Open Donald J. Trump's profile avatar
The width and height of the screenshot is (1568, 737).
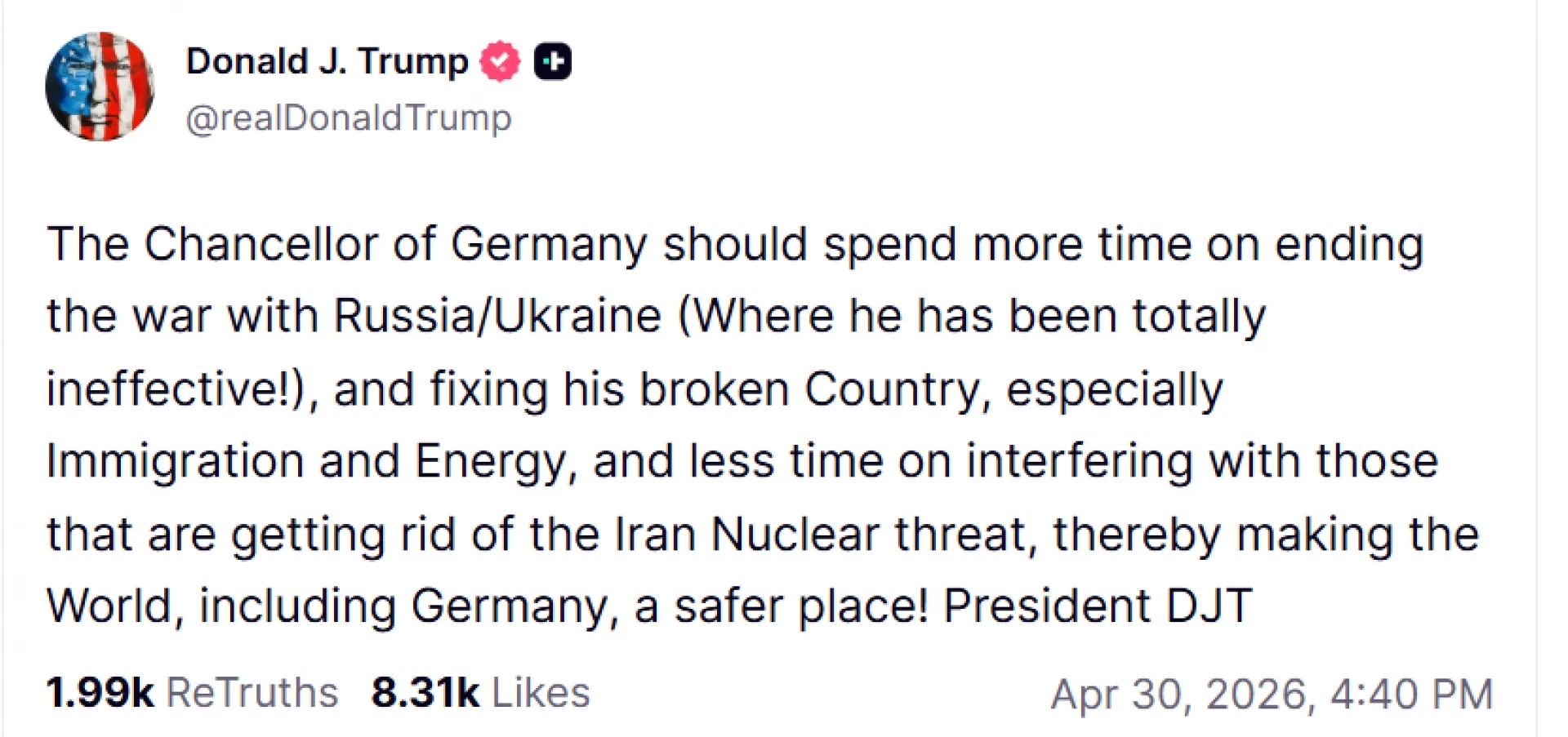[x=100, y=87]
